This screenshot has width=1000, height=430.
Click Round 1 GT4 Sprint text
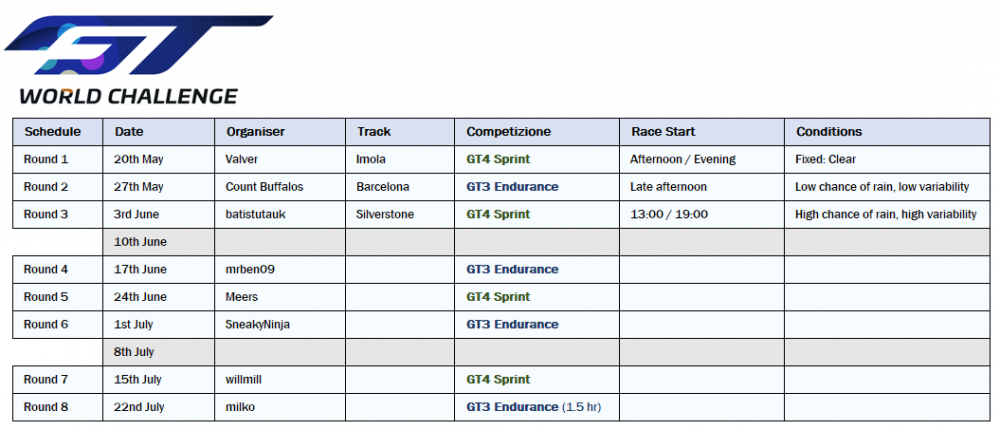click(x=498, y=159)
